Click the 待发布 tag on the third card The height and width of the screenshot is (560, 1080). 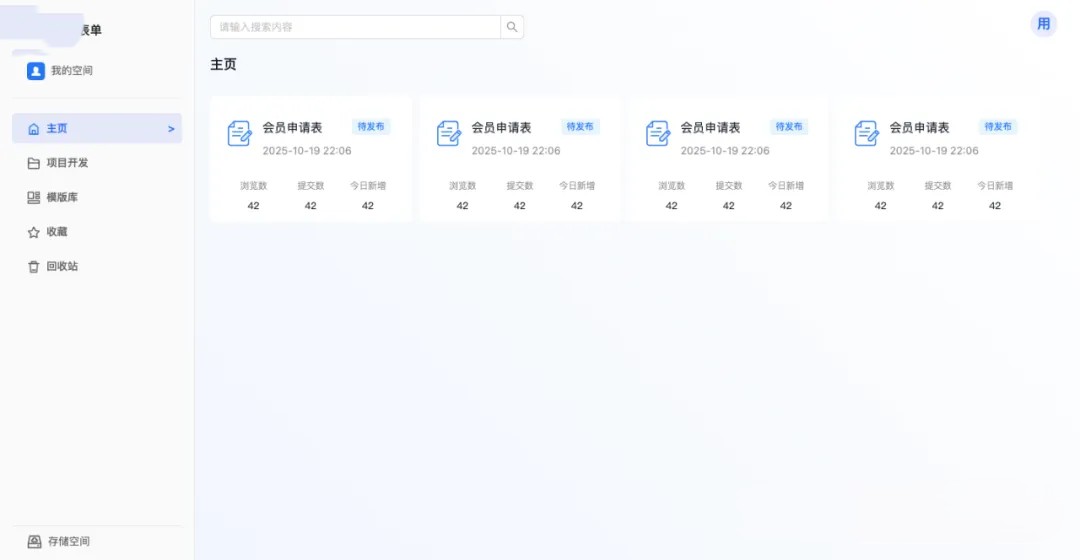(789, 127)
